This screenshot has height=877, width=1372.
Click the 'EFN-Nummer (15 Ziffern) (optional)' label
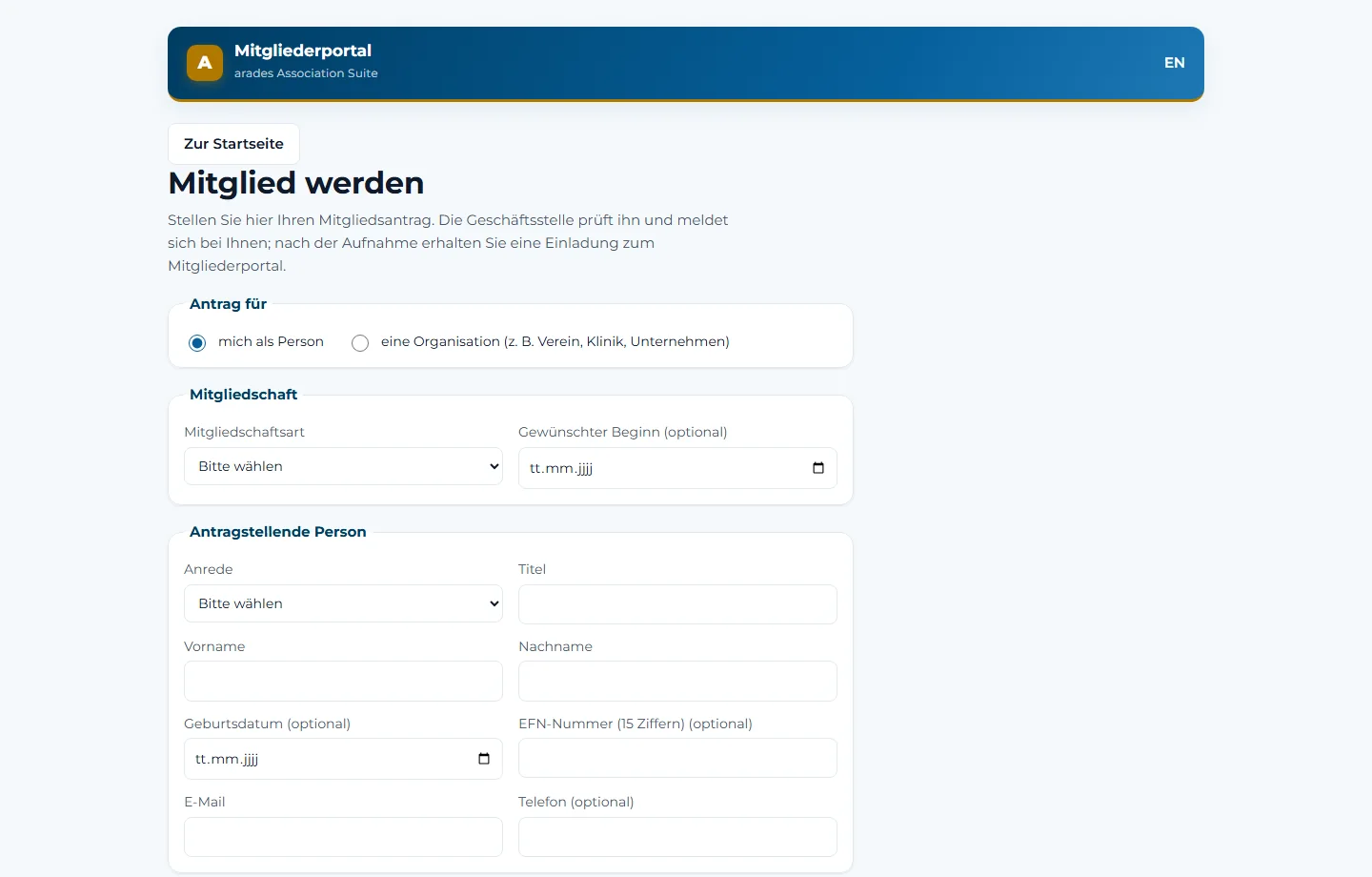[x=636, y=724]
